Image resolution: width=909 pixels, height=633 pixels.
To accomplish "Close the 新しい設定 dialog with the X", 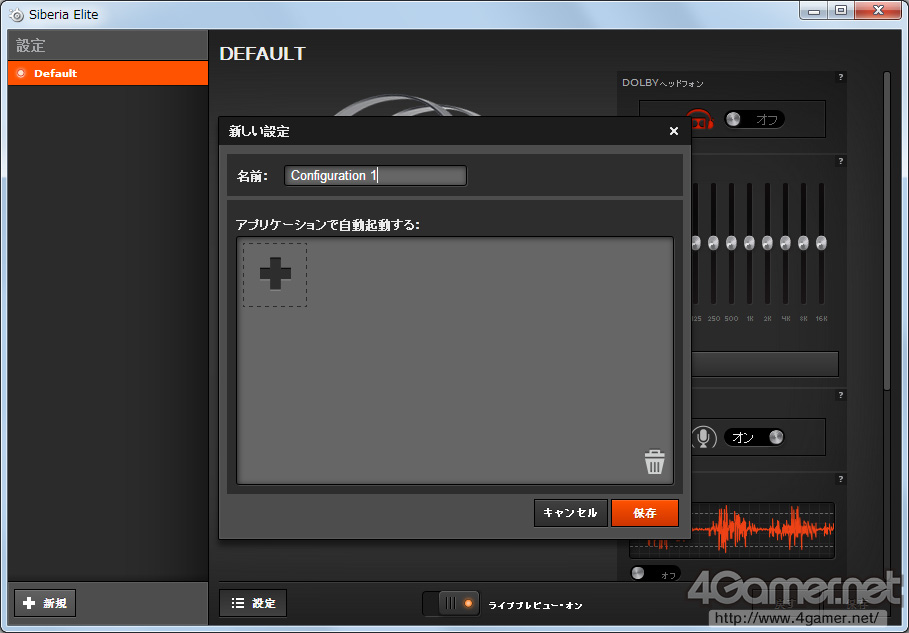I will 674,131.
